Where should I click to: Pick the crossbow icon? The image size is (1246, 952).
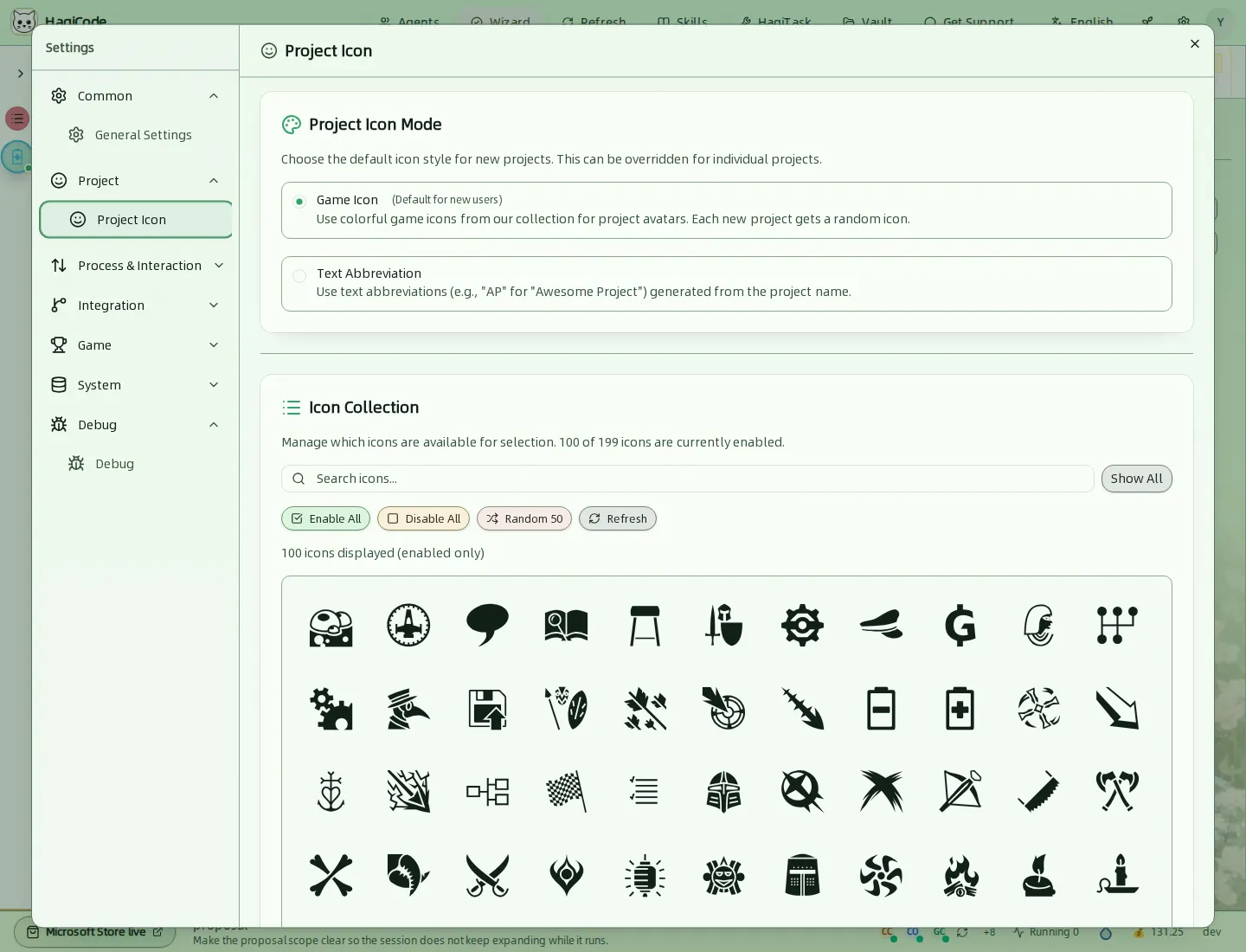960,791
